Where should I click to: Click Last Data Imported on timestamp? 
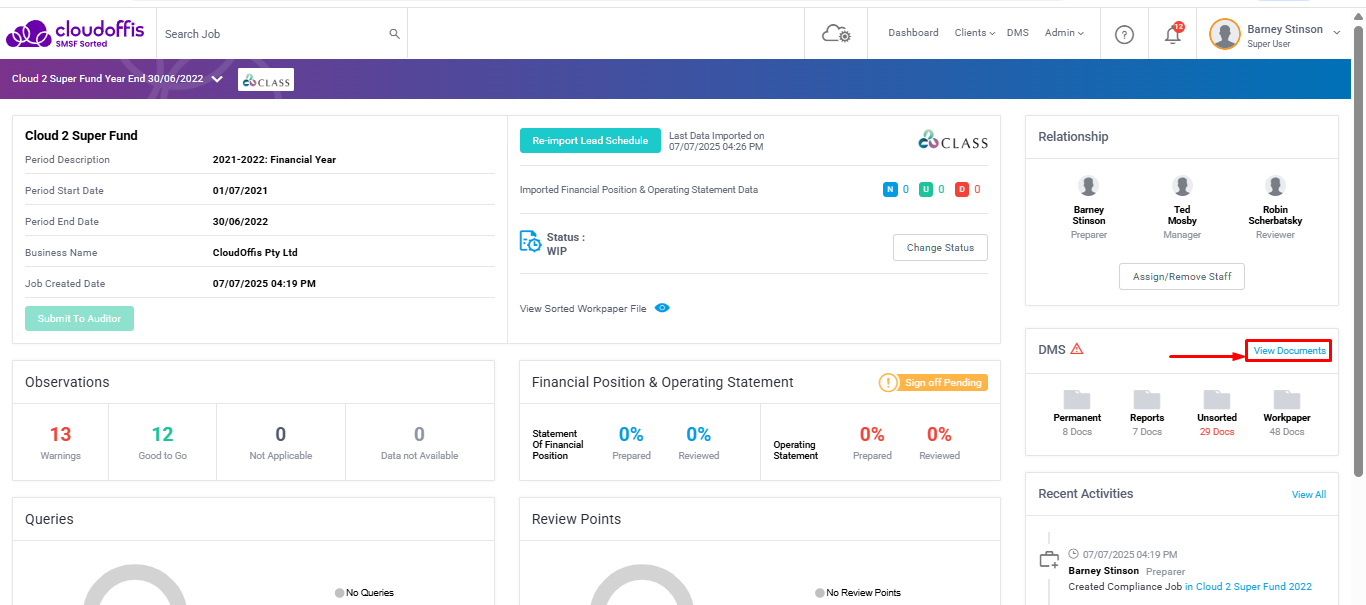pos(716,141)
